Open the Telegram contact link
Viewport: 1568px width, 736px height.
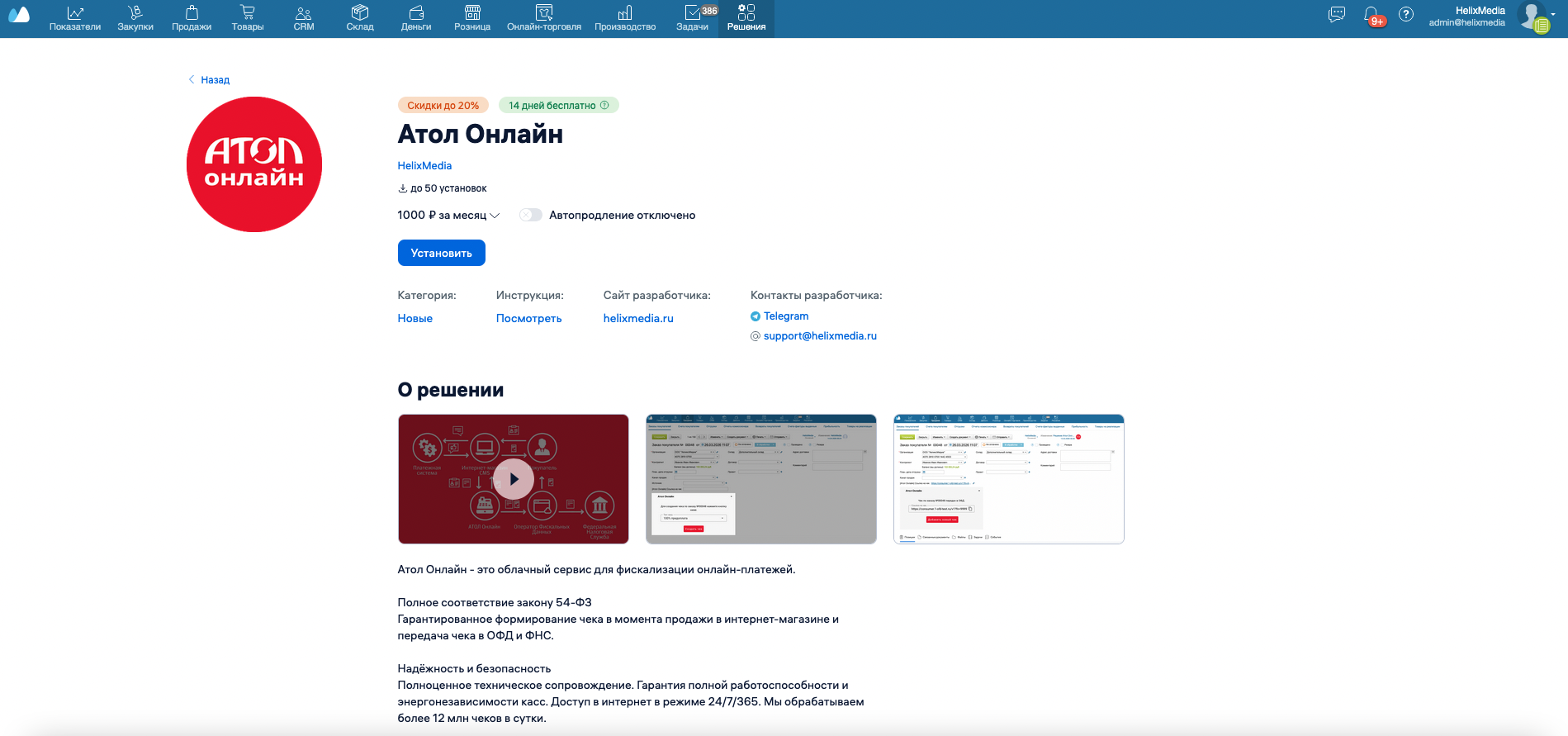(786, 316)
